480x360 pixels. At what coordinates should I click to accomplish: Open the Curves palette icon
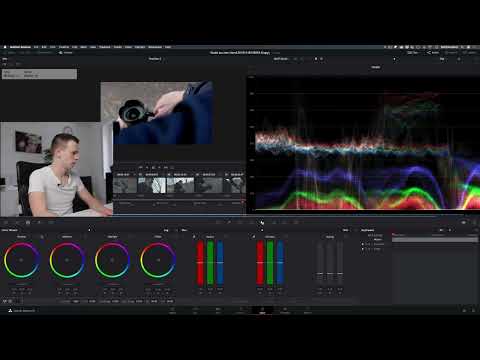pyautogui.click(x=218, y=222)
